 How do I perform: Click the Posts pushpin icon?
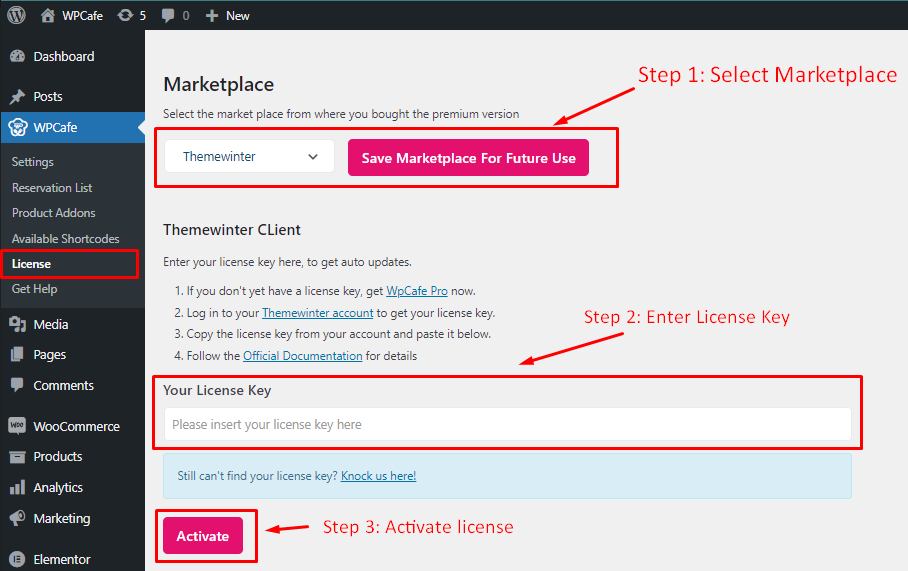[17, 96]
